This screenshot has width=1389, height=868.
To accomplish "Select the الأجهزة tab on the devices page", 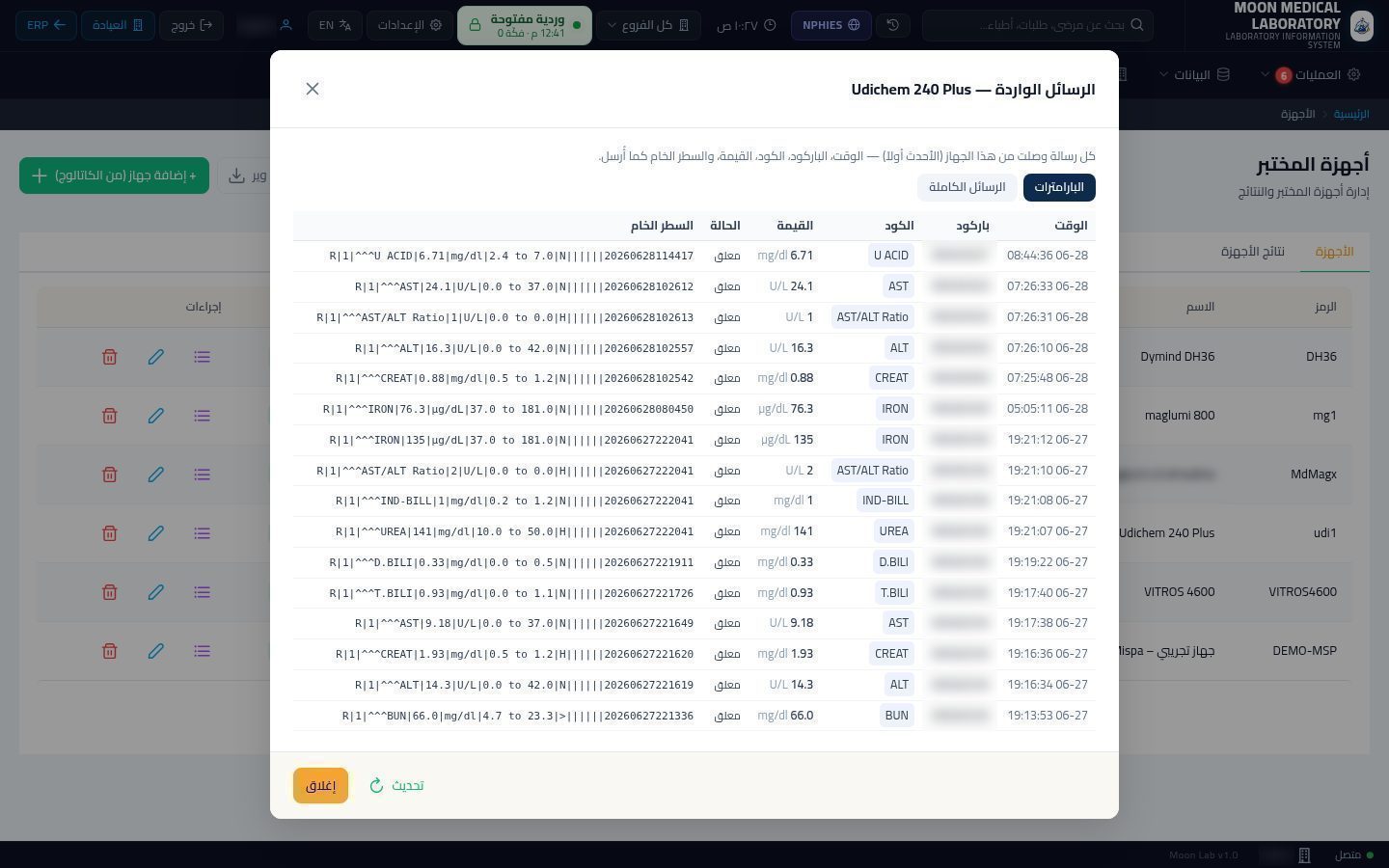I will [x=1334, y=252].
